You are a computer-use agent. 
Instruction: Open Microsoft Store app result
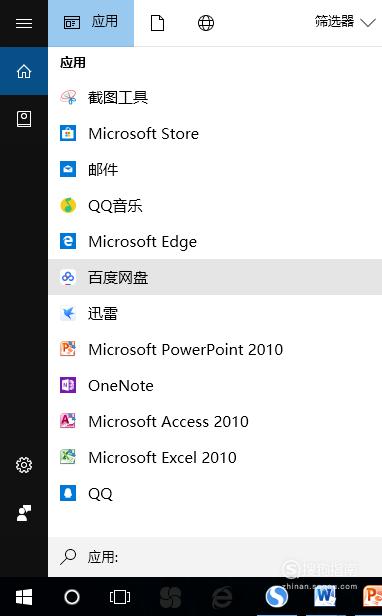215,134
